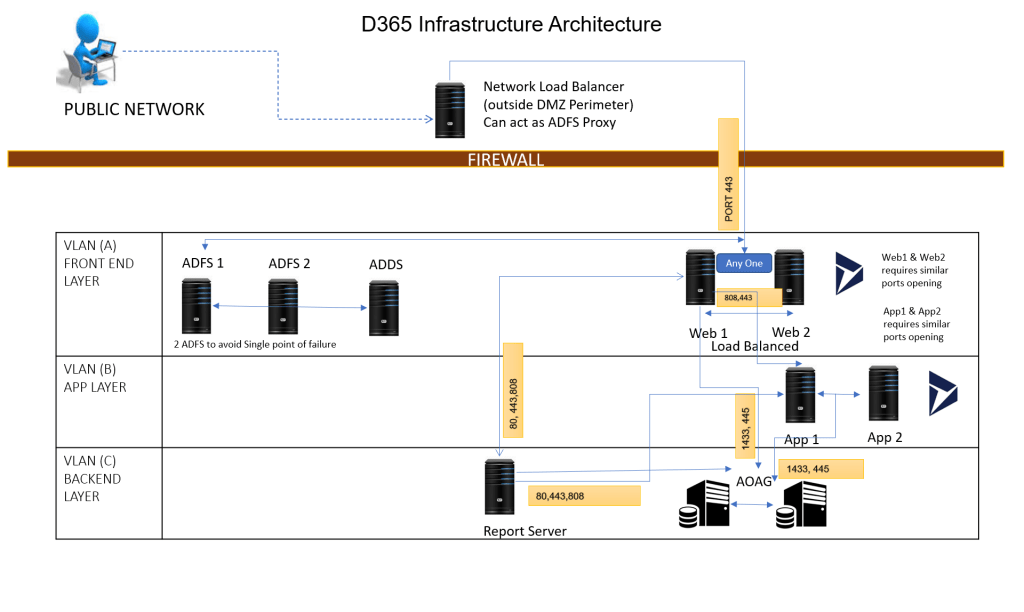Select the ADFS 2 server icon
Screen dimensions: 1024x612
tap(283, 305)
